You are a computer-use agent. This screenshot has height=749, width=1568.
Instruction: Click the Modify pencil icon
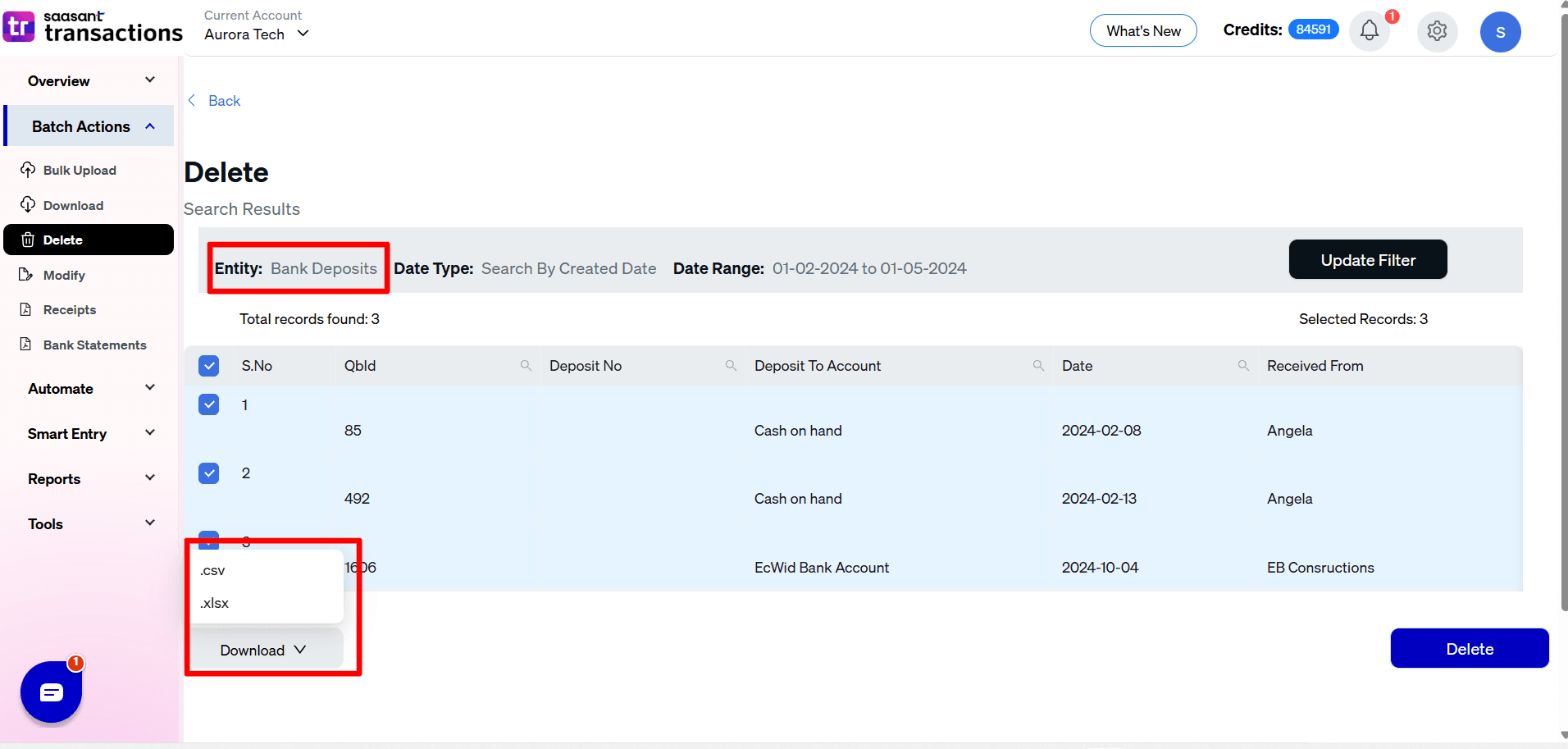(27, 274)
